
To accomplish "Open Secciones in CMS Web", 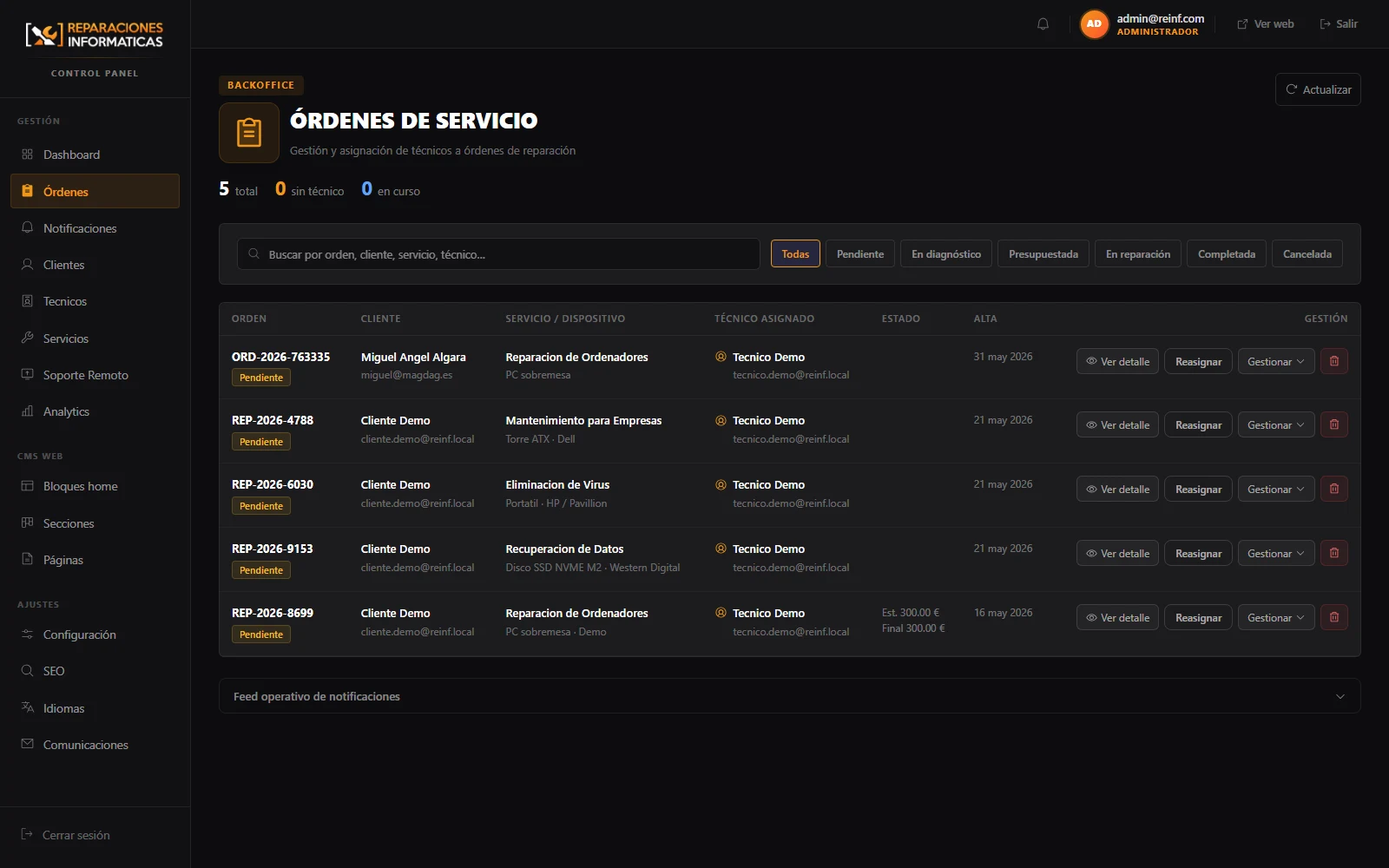I will [x=95, y=523].
